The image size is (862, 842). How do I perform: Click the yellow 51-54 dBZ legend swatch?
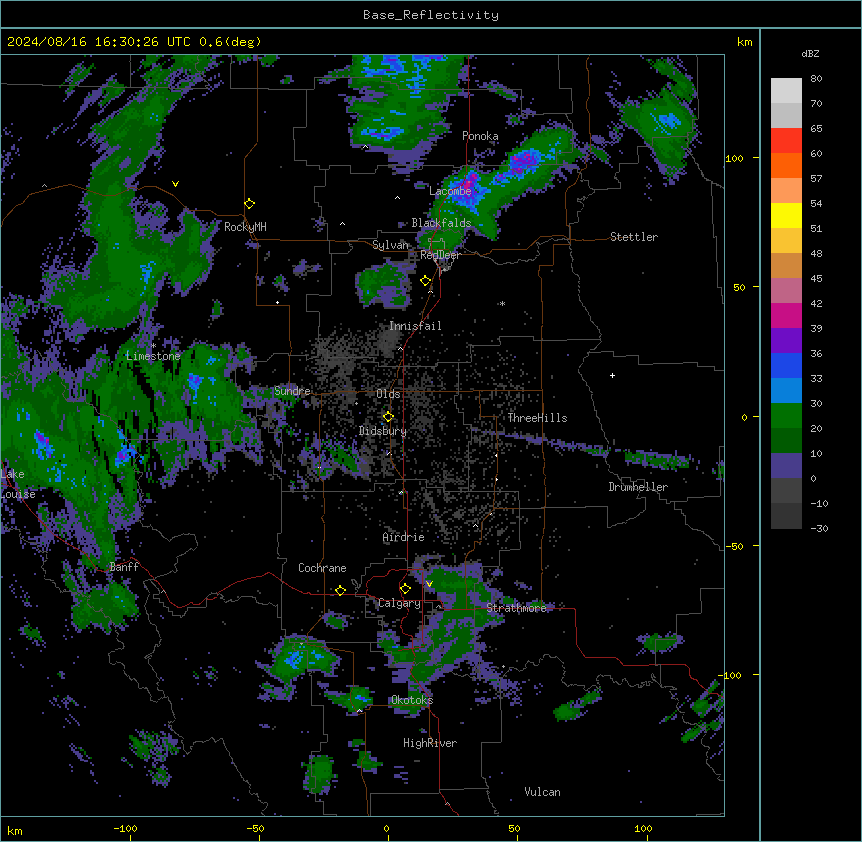786,215
